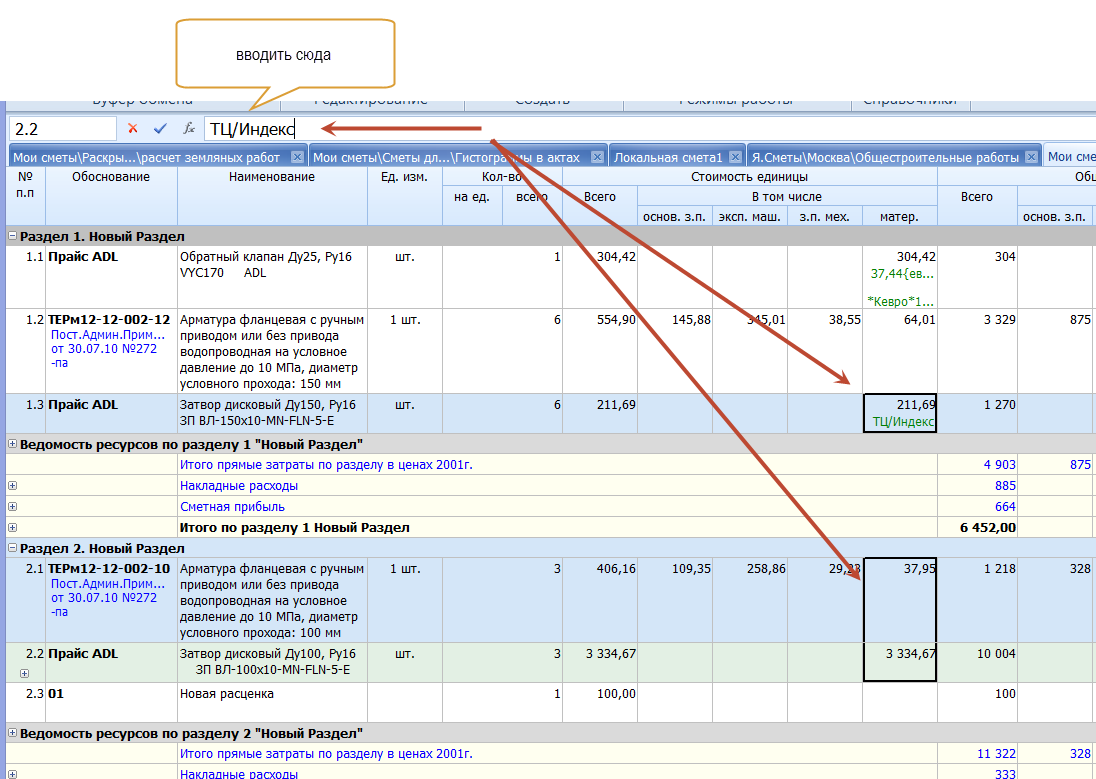Select unit price 406,16 in row 2.1
The width and height of the screenshot is (1096, 779).
600,600
